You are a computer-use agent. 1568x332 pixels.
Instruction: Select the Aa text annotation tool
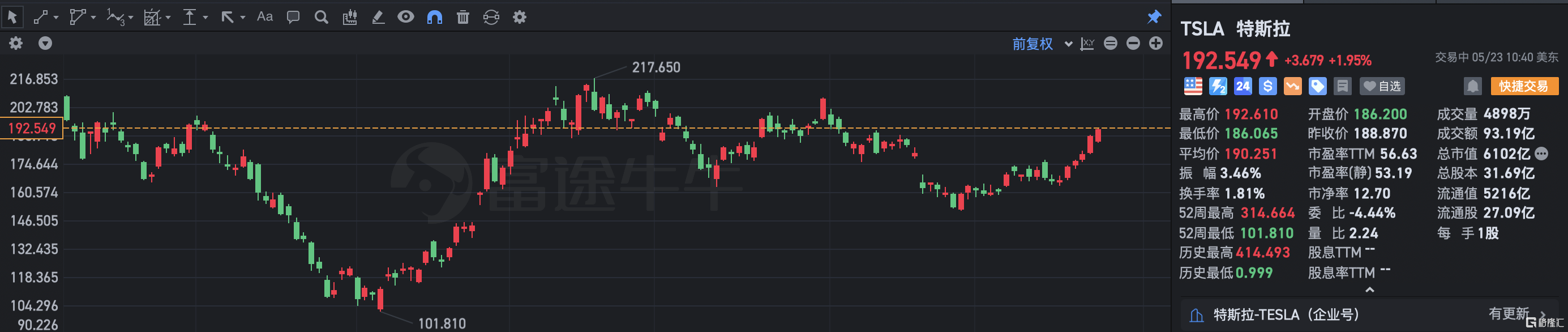265,16
